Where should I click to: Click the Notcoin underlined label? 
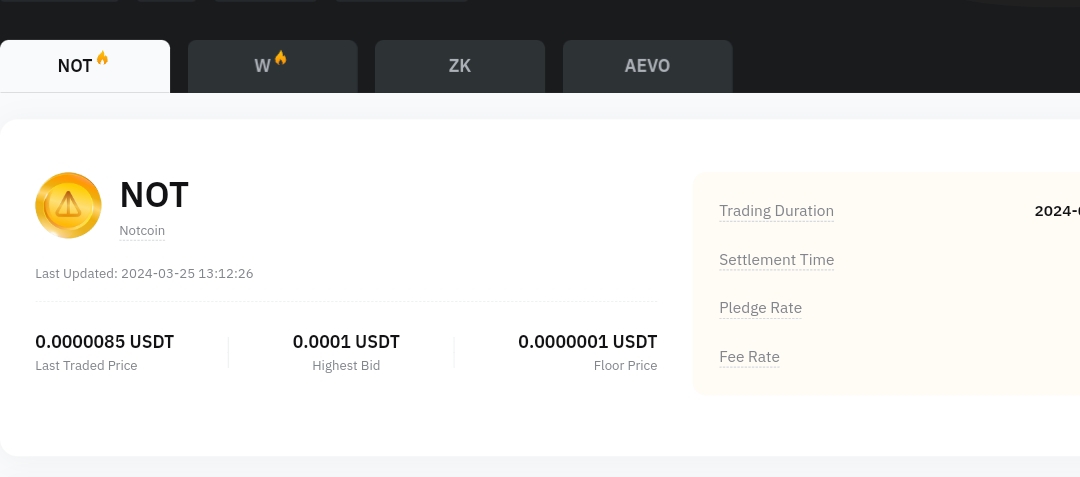click(142, 231)
